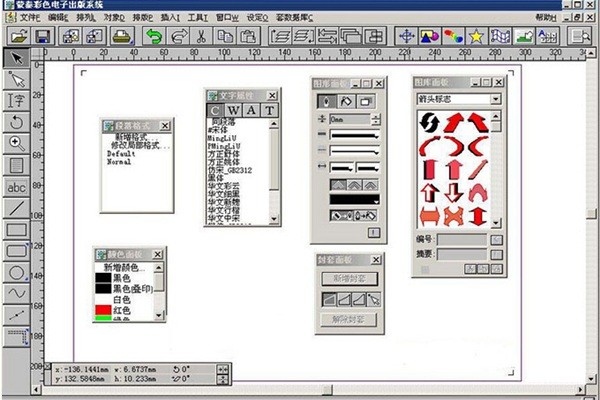The width and height of the screenshot is (600, 400).
Task: Select the rotate tool in left toolbox
Action: click(x=16, y=121)
